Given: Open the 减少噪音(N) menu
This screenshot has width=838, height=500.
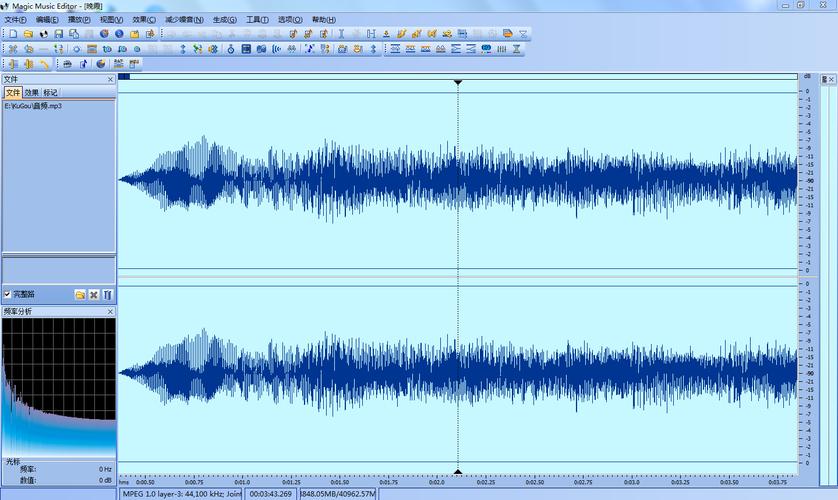Looking at the screenshot, I should pos(184,20).
